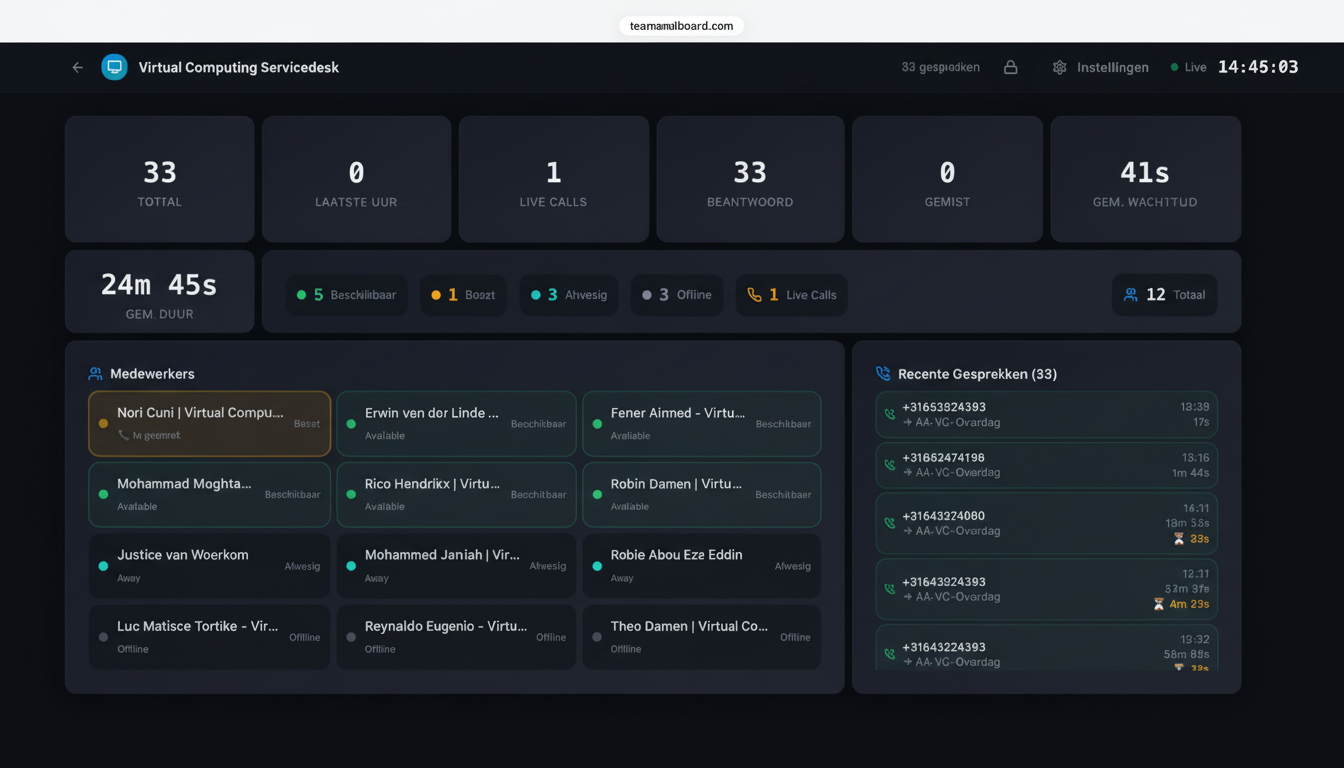Image resolution: width=1344 pixels, height=768 pixels.
Task: Open the Gem. Duur 24m 45s card
Action: tap(160, 291)
